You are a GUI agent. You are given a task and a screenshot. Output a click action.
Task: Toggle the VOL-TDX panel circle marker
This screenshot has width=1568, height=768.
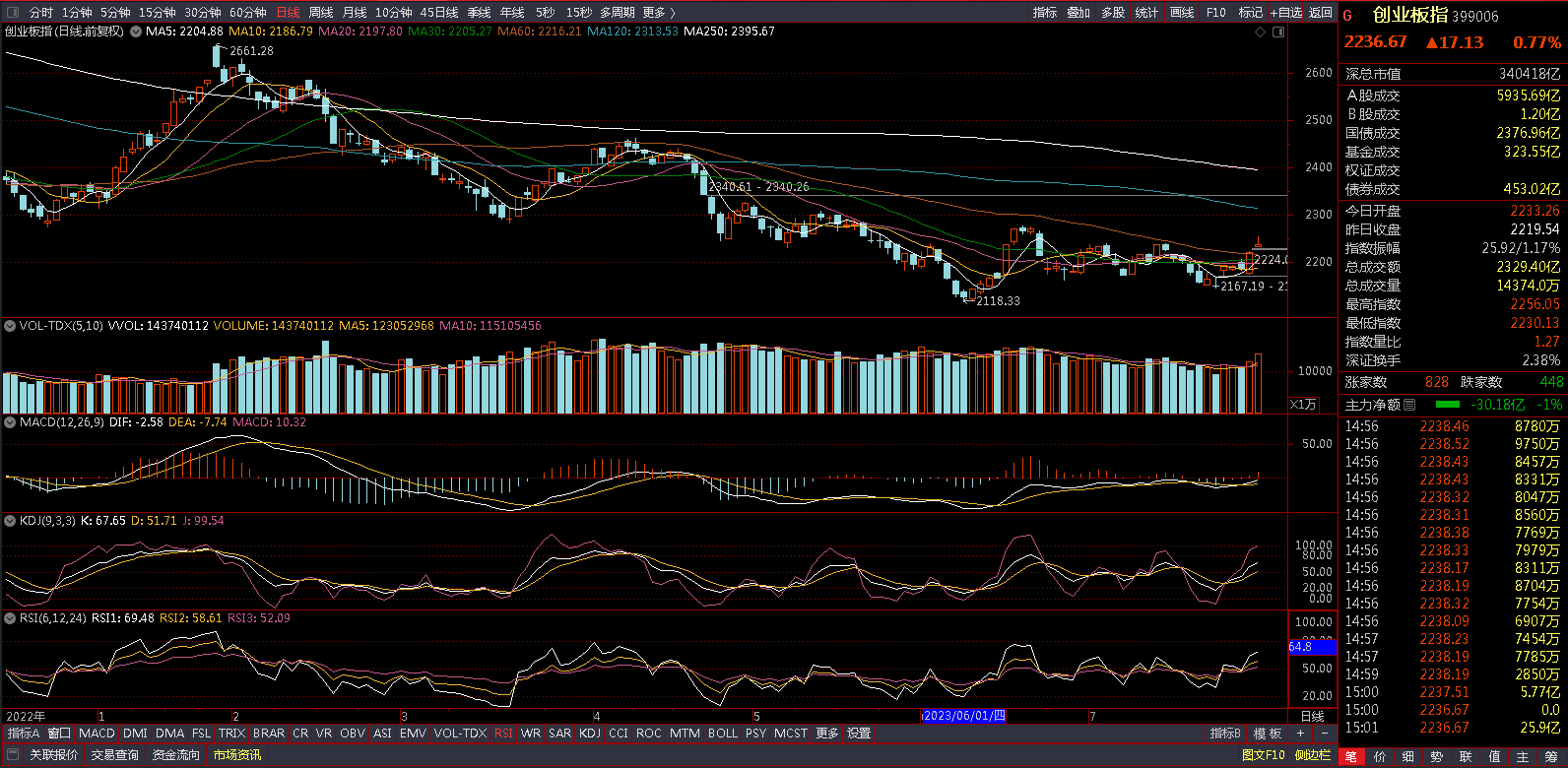coord(11,326)
